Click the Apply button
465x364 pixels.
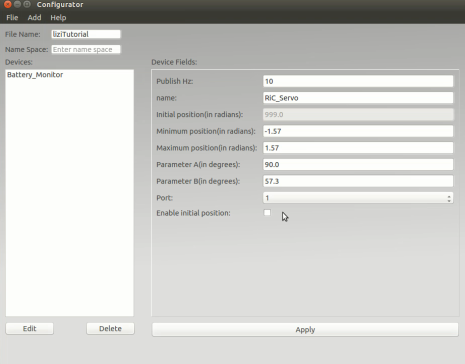pos(305,330)
